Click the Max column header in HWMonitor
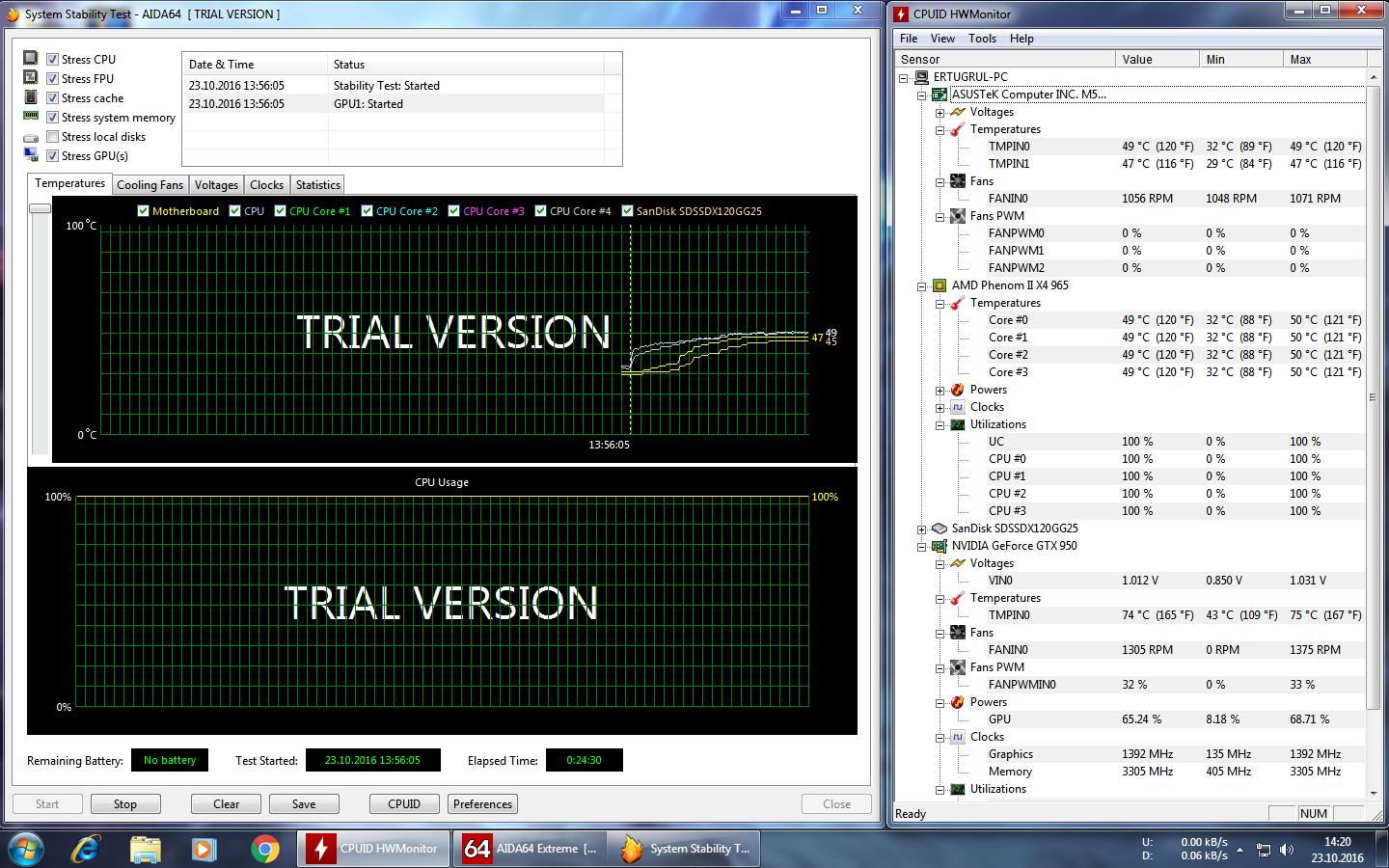 (x=1324, y=60)
